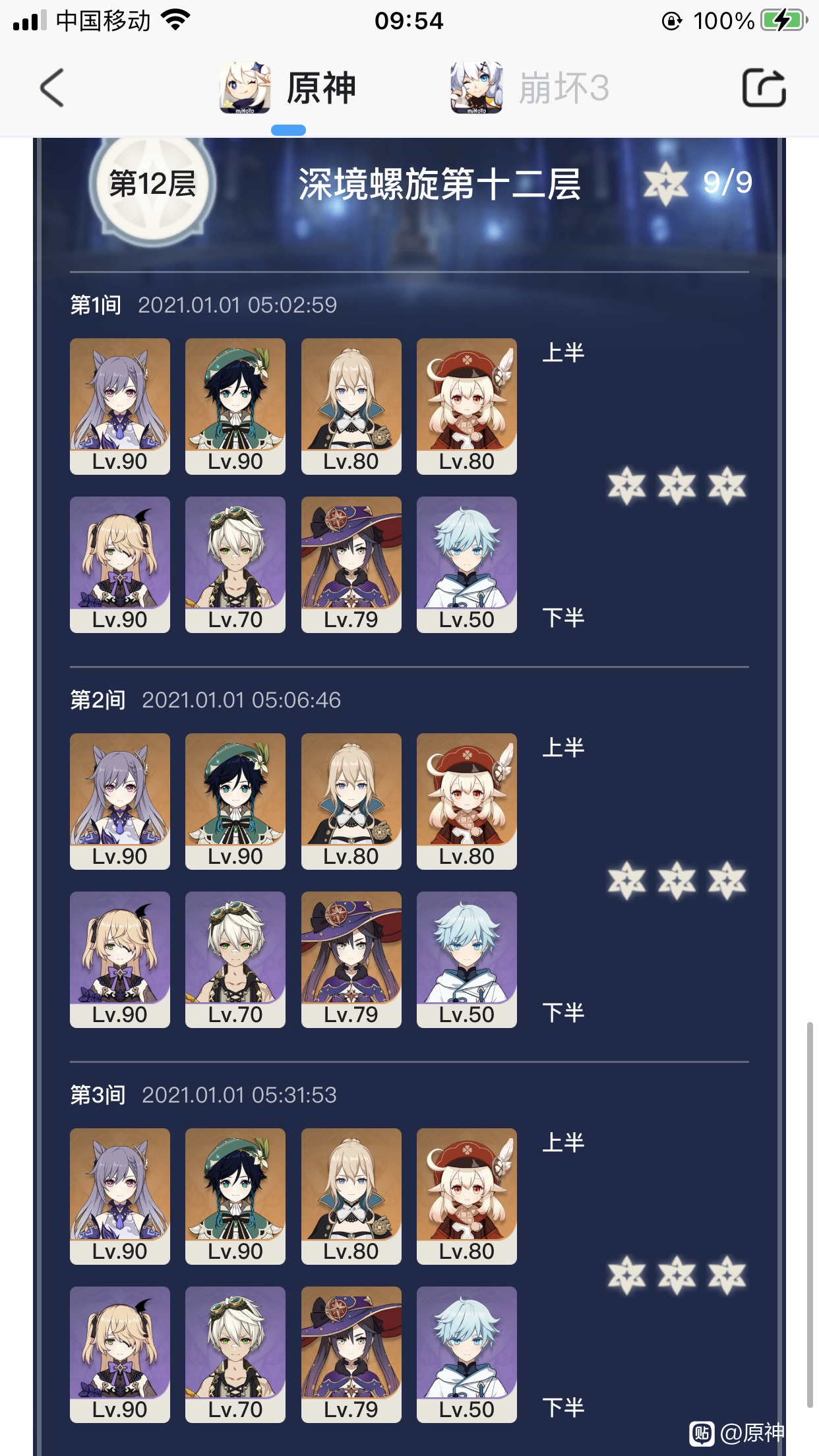Open Venti Lv.90 portrait in 第1间
Image resolution: width=819 pixels, height=1456 pixels.
(235, 406)
